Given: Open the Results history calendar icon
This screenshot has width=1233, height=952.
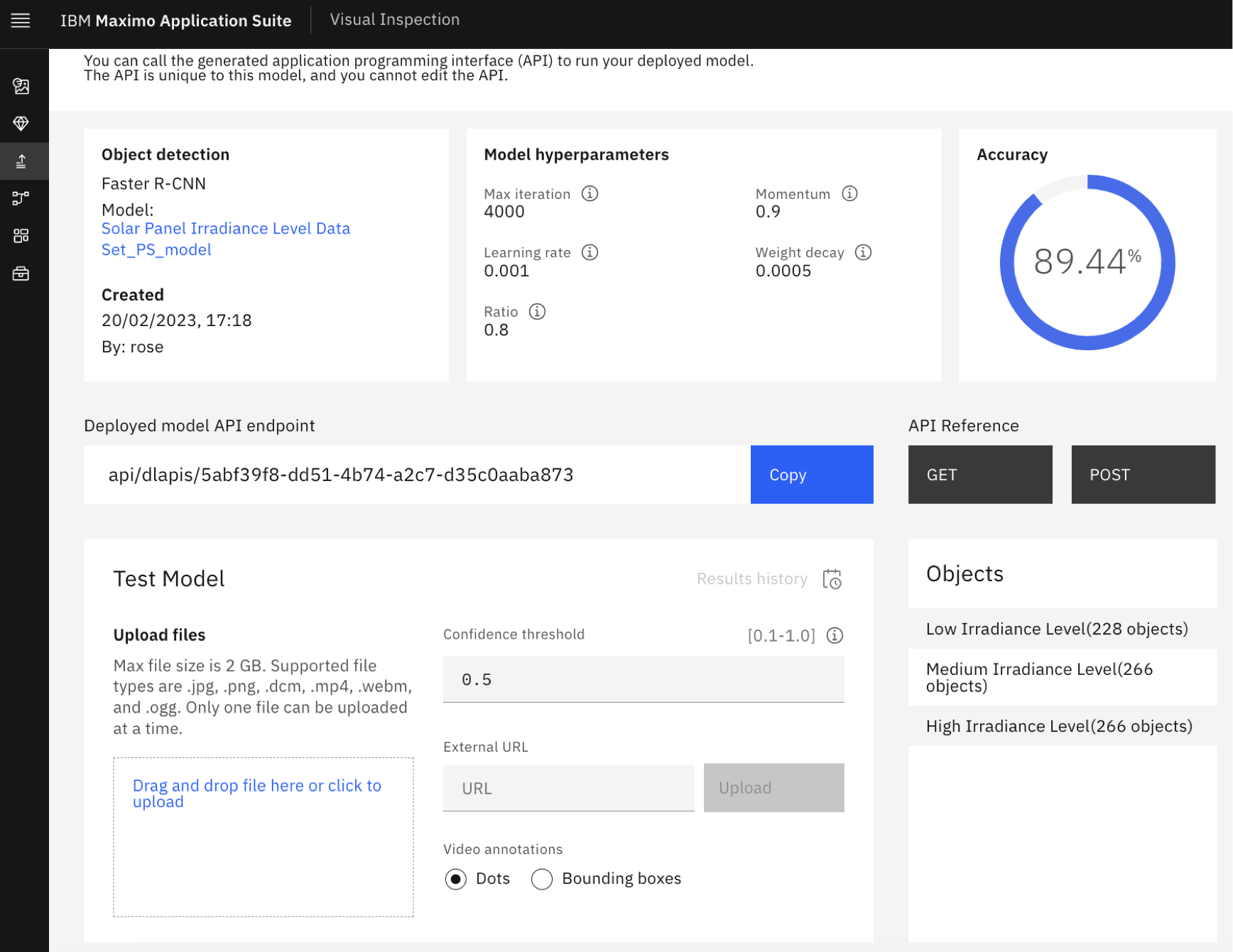Looking at the screenshot, I should (x=832, y=579).
